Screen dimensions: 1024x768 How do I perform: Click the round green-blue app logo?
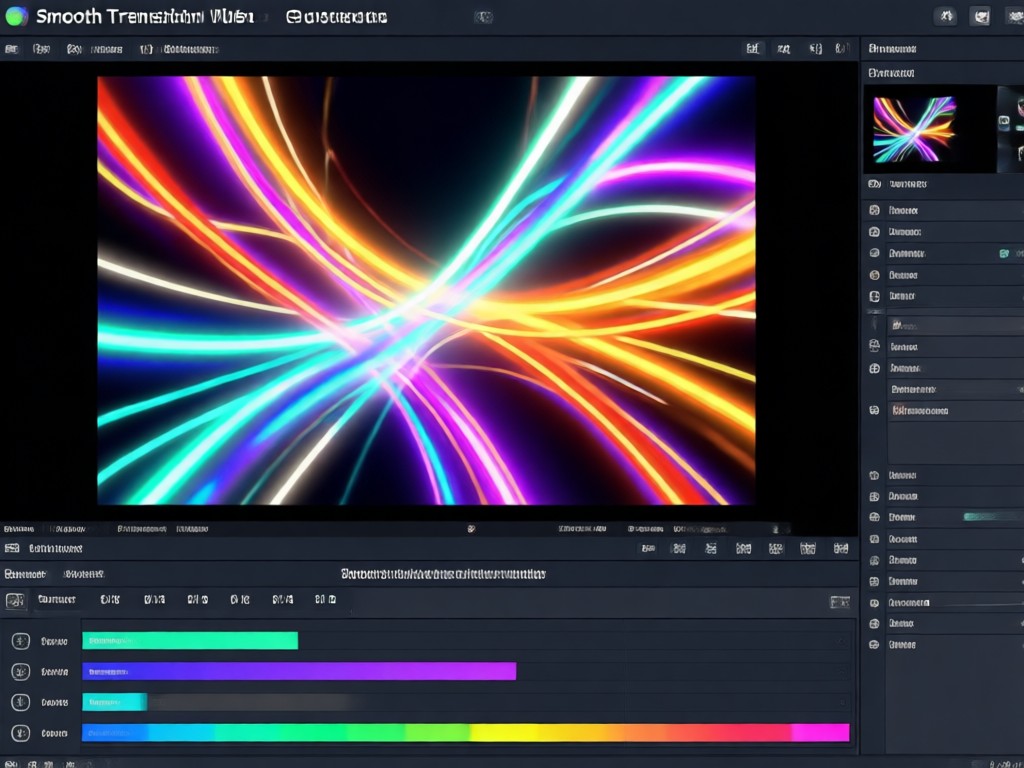pyautogui.click(x=16, y=16)
